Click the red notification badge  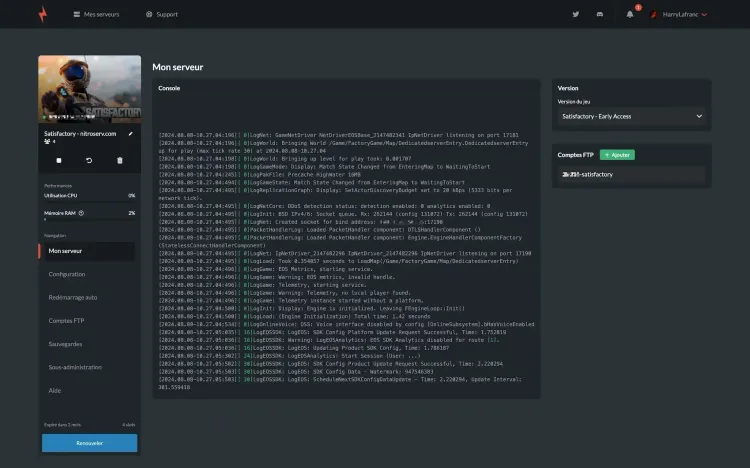coord(638,7)
